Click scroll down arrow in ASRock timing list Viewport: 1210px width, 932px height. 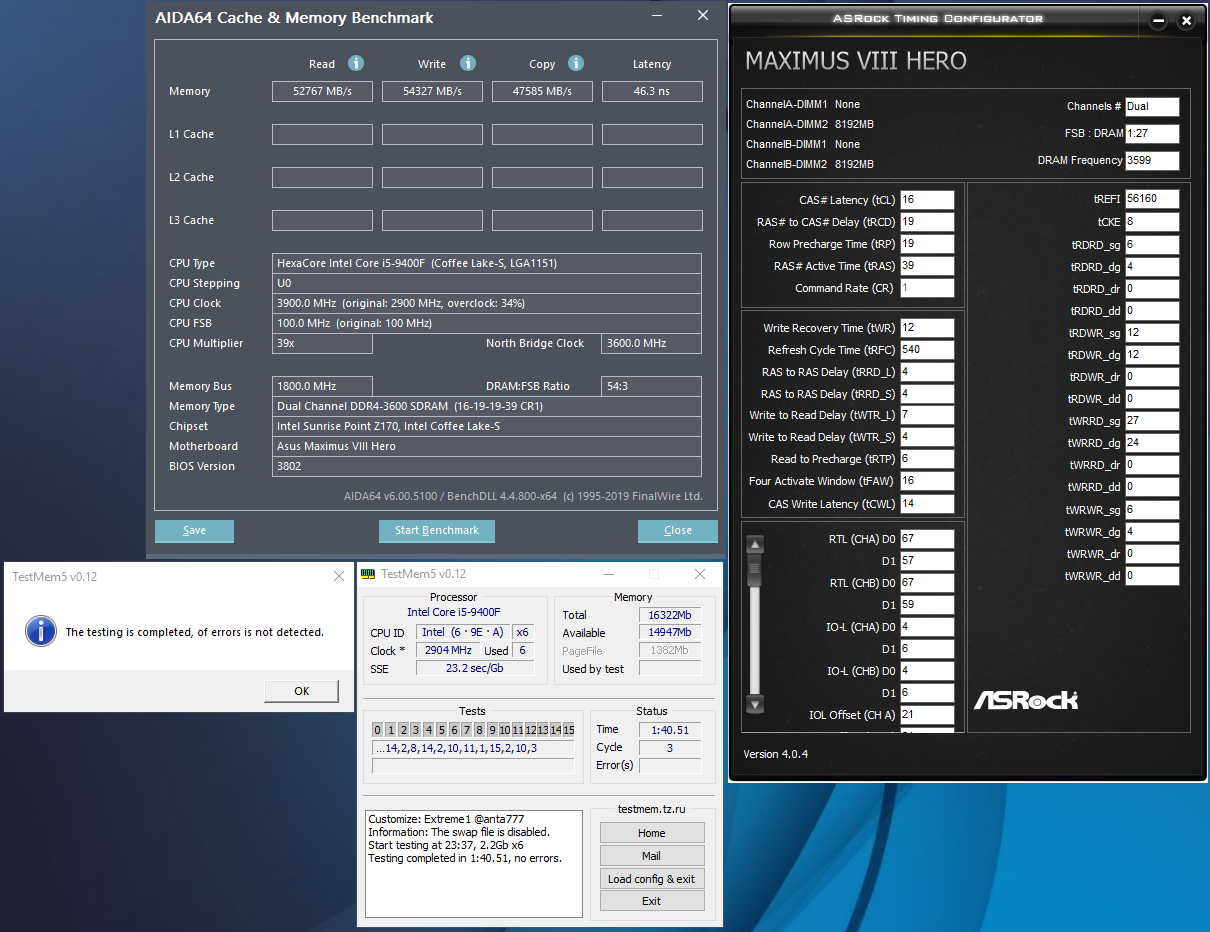click(755, 704)
